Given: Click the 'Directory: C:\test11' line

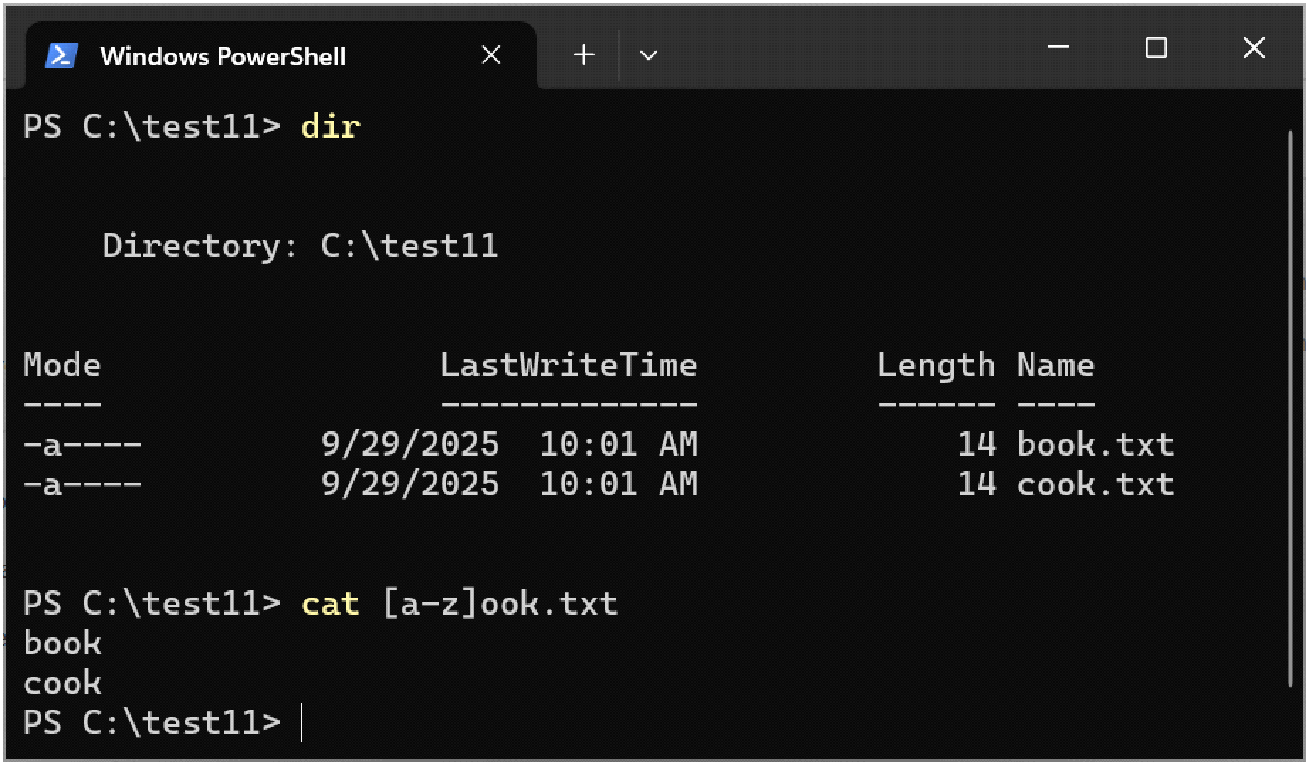Looking at the screenshot, I should [300, 246].
